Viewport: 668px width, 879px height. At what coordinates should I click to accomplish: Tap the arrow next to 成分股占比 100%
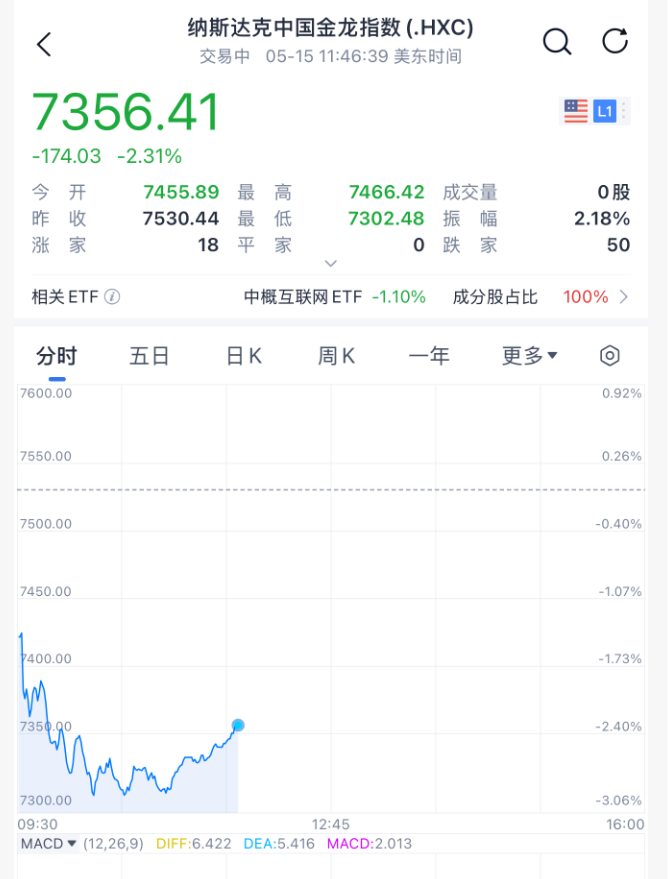(x=625, y=297)
